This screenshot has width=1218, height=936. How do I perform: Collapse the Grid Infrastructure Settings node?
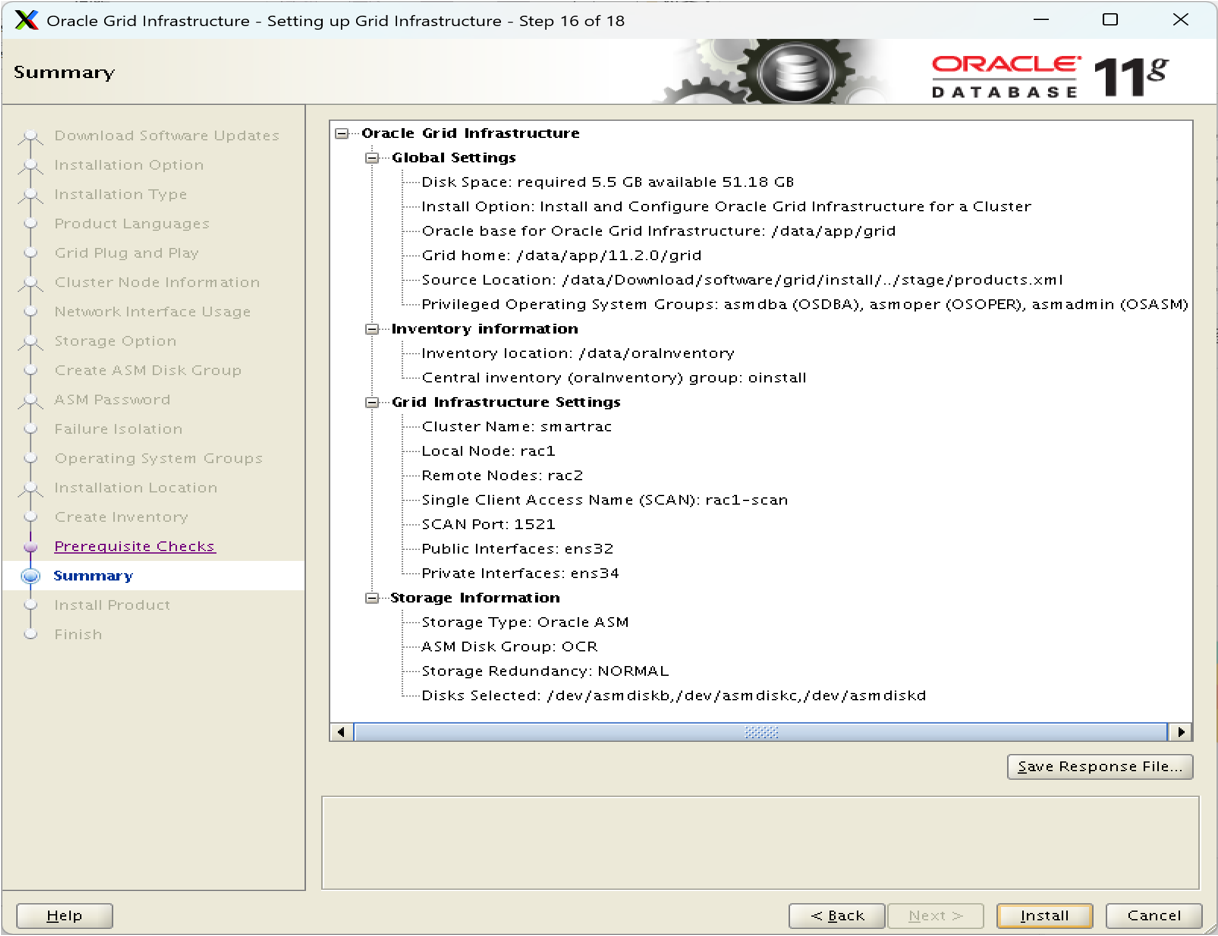point(372,402)
